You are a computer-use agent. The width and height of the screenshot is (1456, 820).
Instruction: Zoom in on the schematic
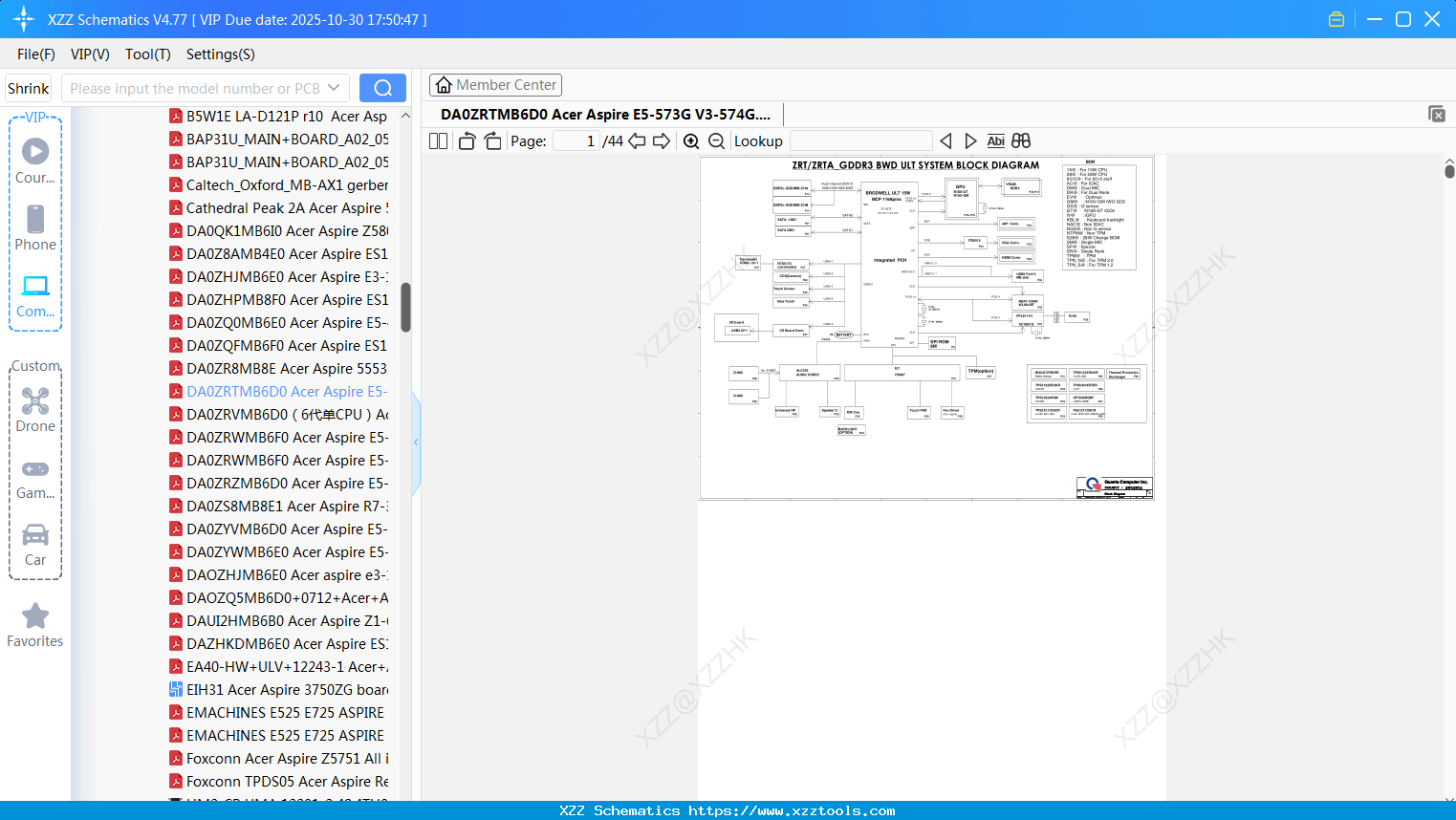click(691, 141)
